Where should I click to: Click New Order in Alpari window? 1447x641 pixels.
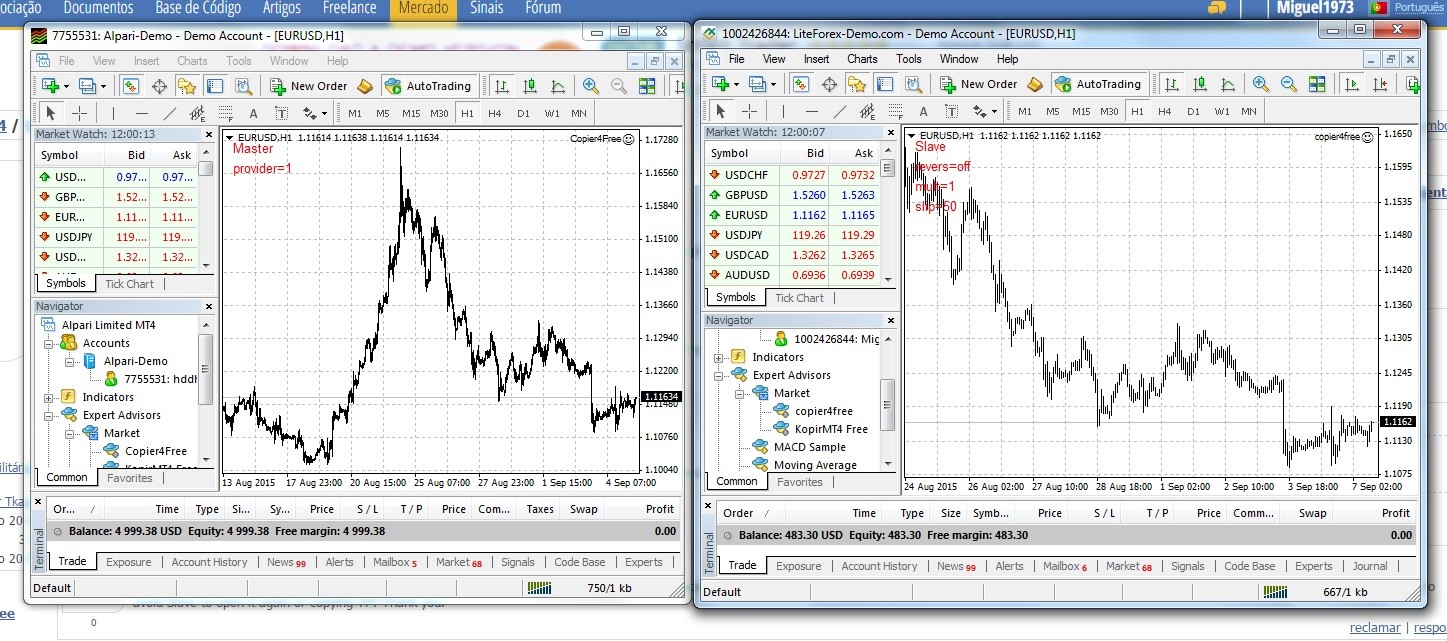tap(308, 86)
